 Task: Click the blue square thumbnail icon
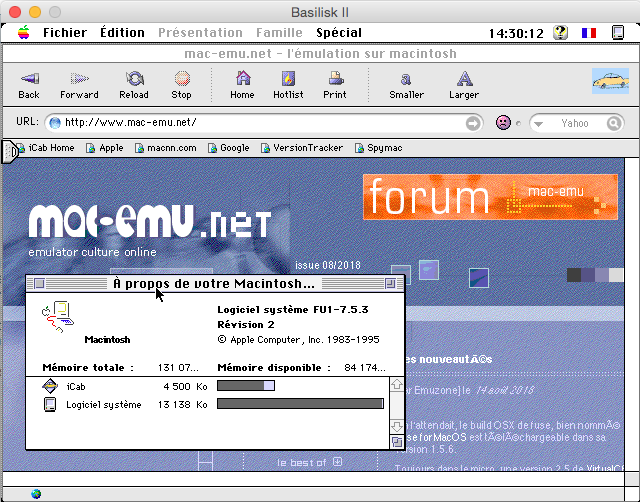click(x=479, y=278)
